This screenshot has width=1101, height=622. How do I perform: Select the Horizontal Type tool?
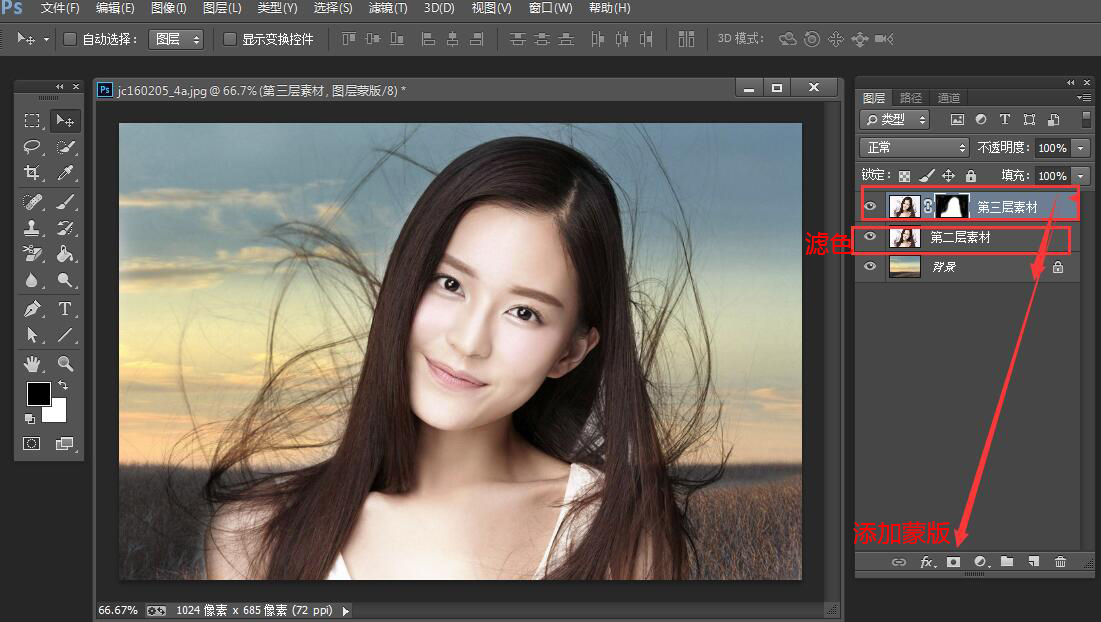coord(65,309)
